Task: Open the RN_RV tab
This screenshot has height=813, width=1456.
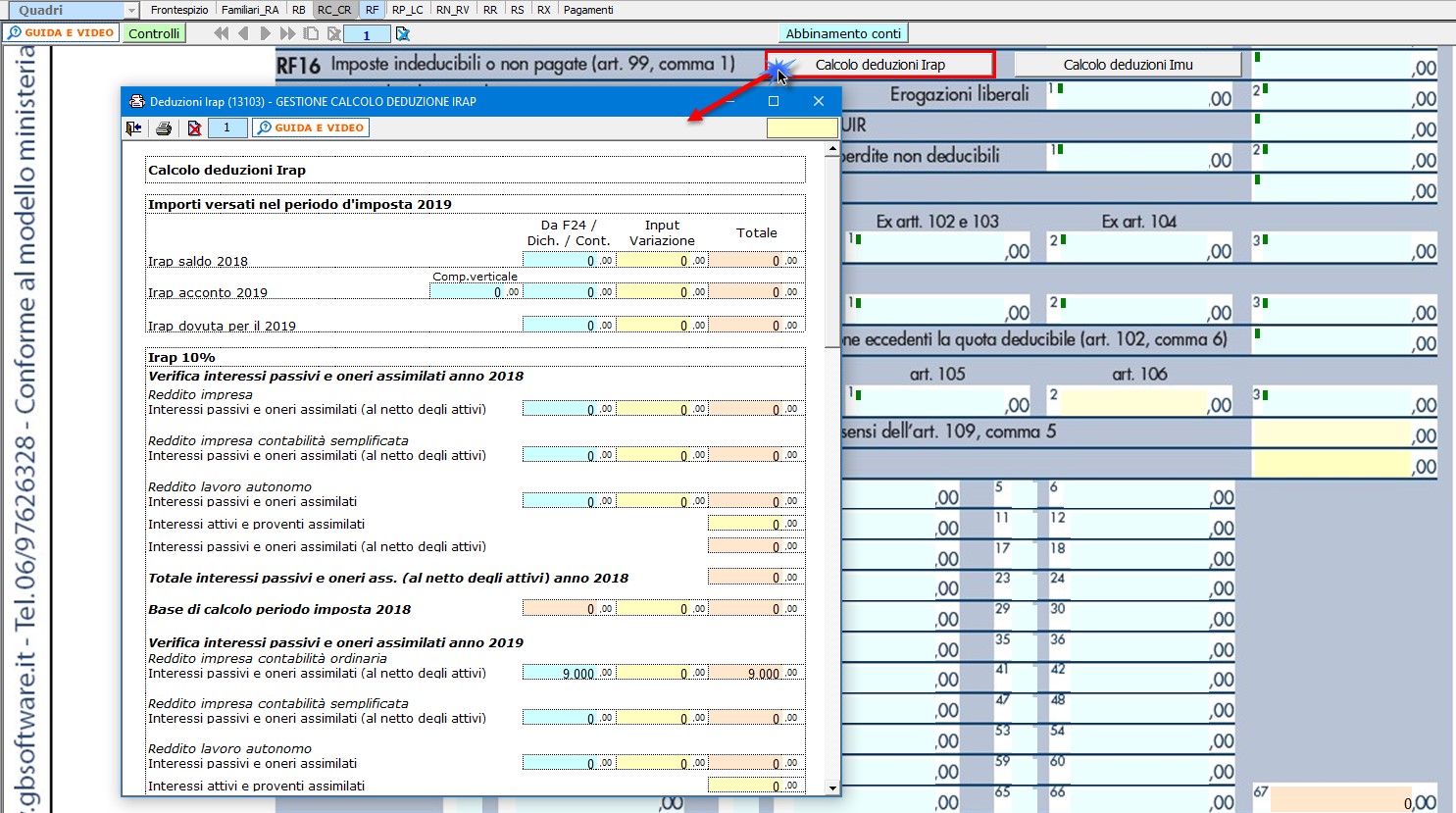Action: 452,10
